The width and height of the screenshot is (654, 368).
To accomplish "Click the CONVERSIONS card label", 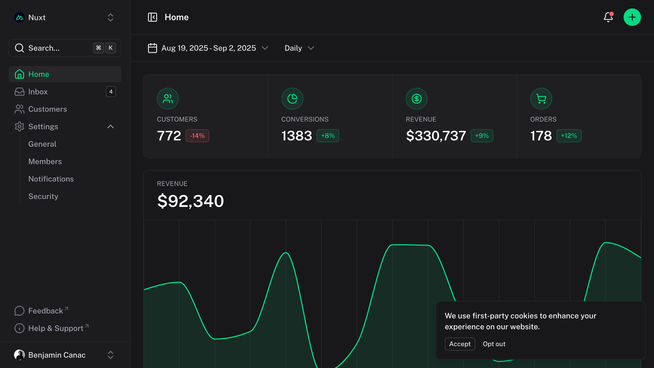I will tap(305, 120).
